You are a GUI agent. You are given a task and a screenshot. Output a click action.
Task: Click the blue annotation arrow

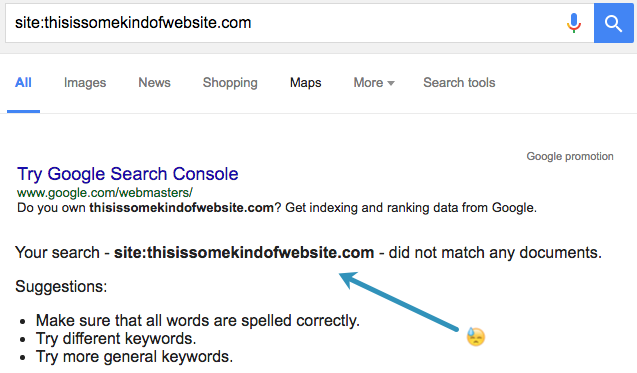pyautogui.click(x=399, y=301)
